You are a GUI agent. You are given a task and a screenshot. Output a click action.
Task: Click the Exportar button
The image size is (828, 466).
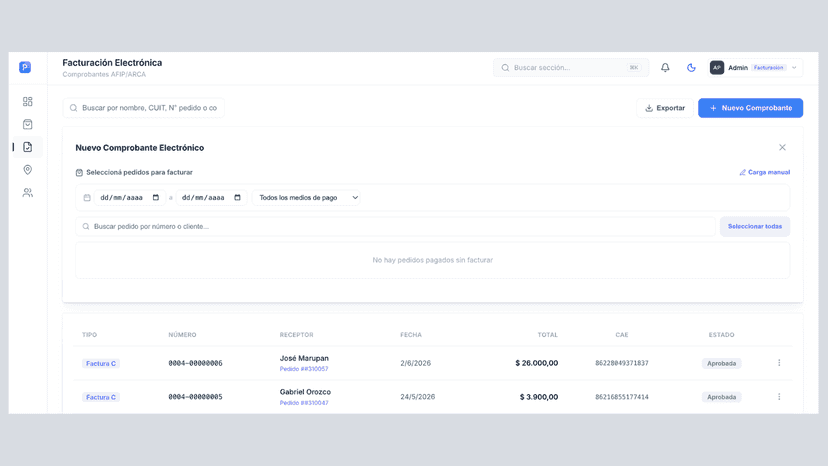point(665,108)
